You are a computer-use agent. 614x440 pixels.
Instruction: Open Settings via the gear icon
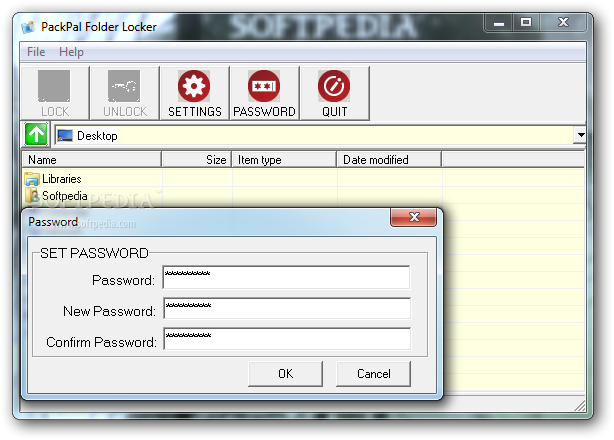194,86
